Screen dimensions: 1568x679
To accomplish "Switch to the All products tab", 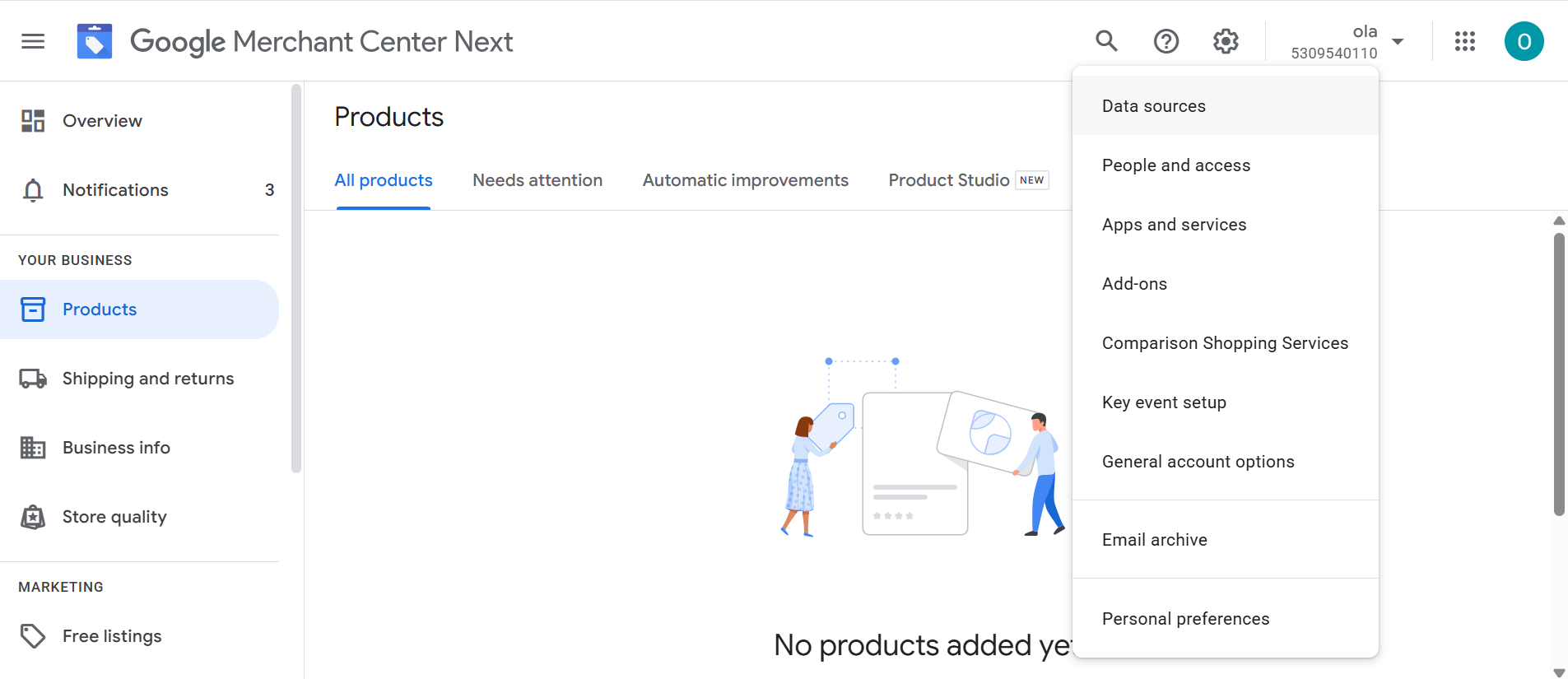I will [384, 180].
